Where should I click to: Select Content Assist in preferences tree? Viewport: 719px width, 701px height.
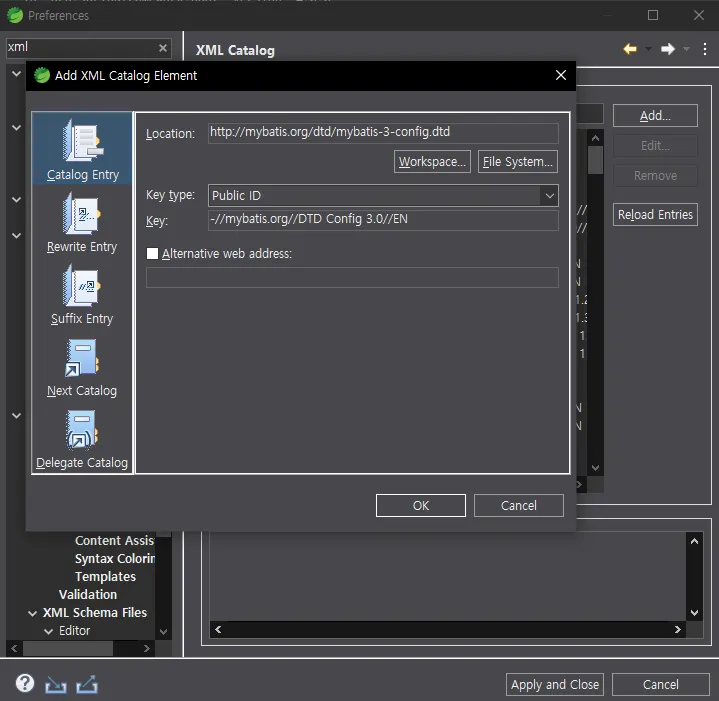[x=115, y=541]
